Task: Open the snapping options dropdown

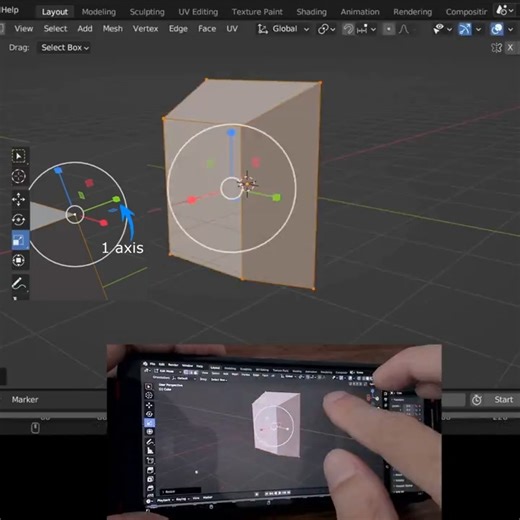Action: tap(366, 29)
